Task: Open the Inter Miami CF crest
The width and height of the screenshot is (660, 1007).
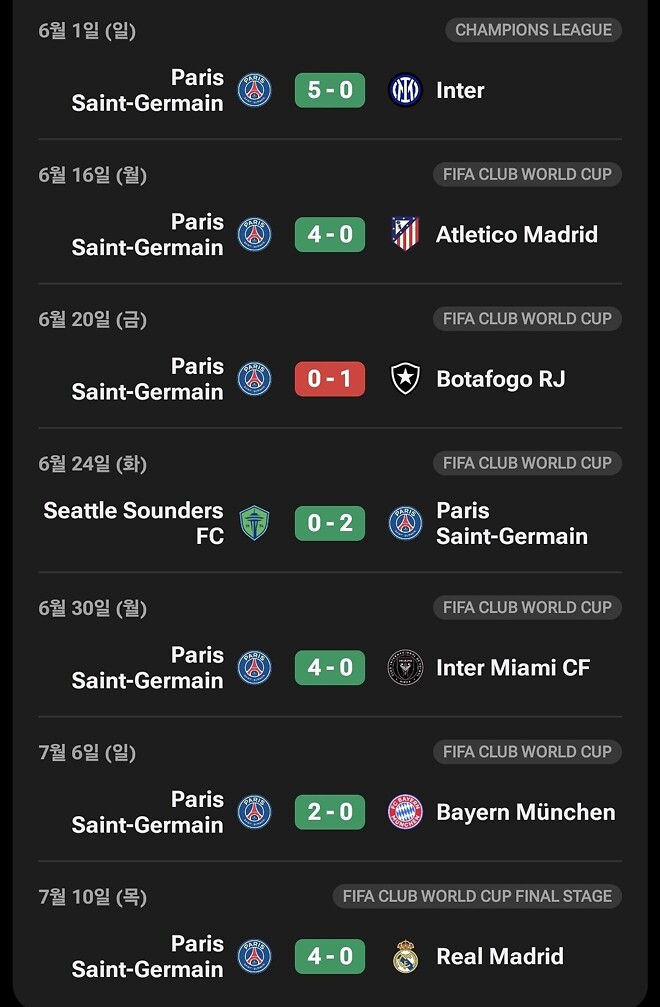Action: click(x=405, y=667)
